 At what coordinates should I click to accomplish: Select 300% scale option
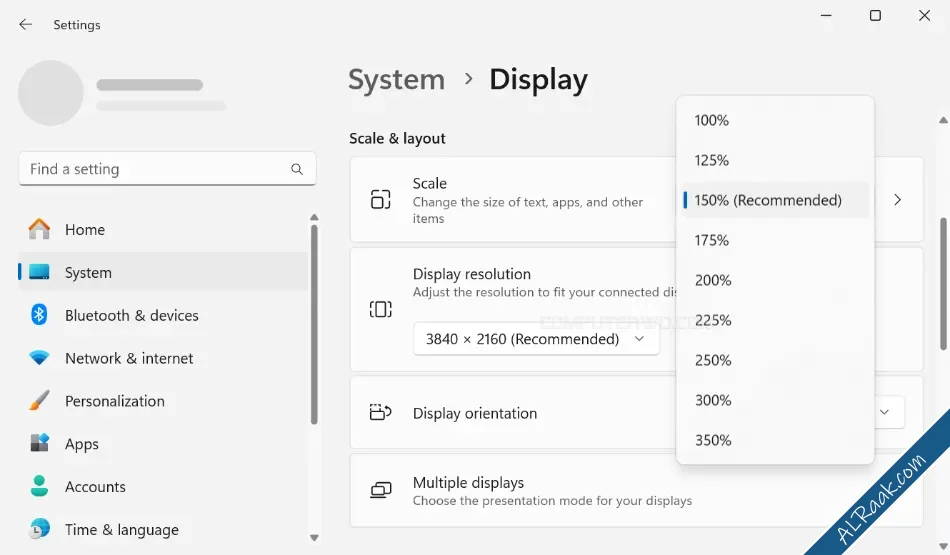pyautogui.click(x=776, y=400)
